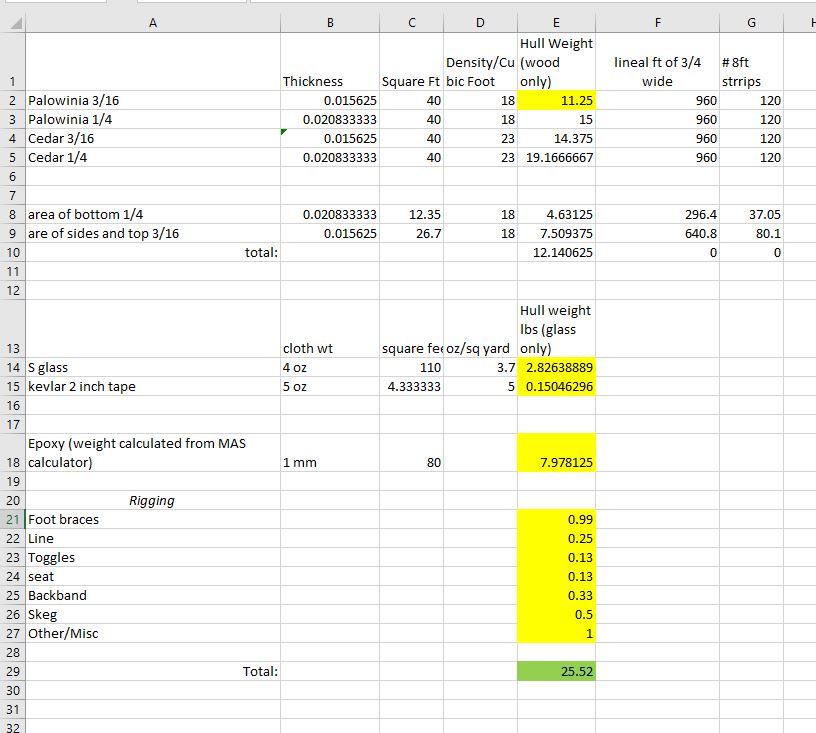Select cell with value 4.333333
The image size is (816, 733).
tap(412, 386)
